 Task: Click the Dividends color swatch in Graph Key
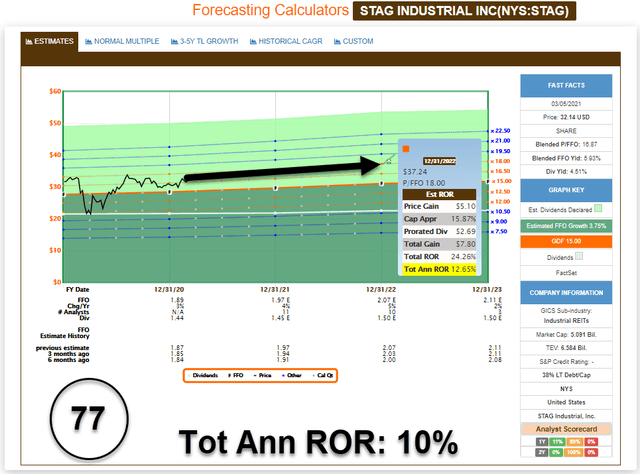(x=579, y=256)
